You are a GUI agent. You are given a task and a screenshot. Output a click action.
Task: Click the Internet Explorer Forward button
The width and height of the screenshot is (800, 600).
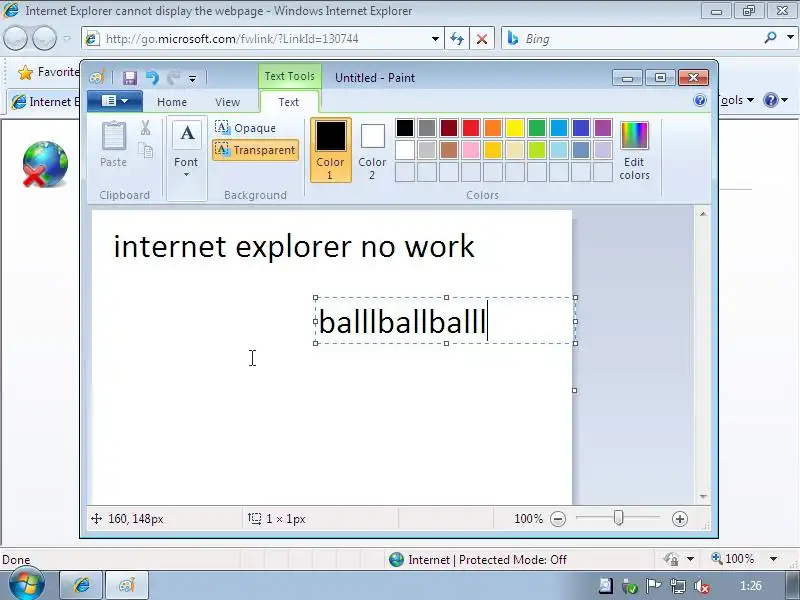[45, 39]
